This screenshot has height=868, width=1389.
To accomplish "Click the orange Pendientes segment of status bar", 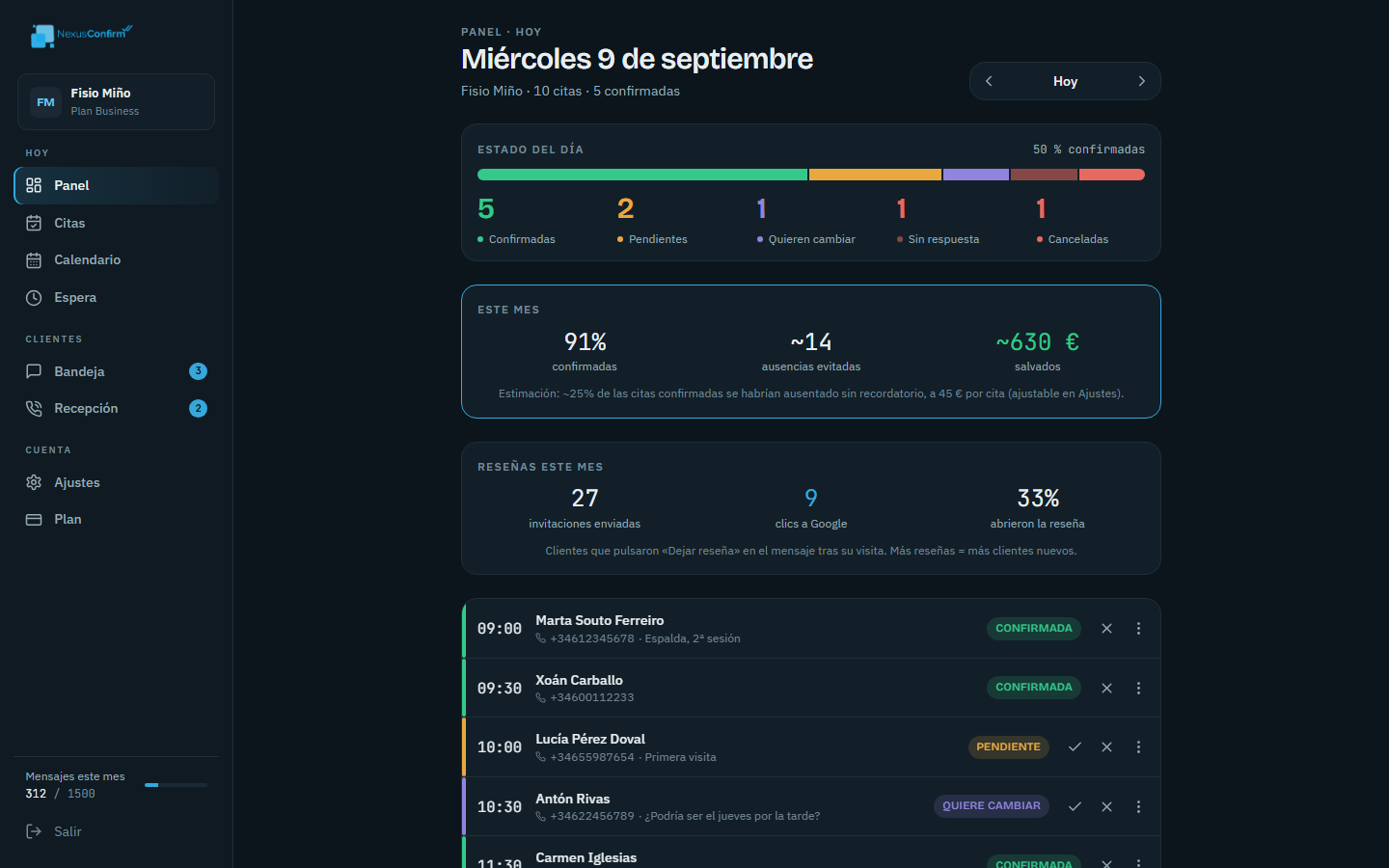I will click(x=875, y=175).
